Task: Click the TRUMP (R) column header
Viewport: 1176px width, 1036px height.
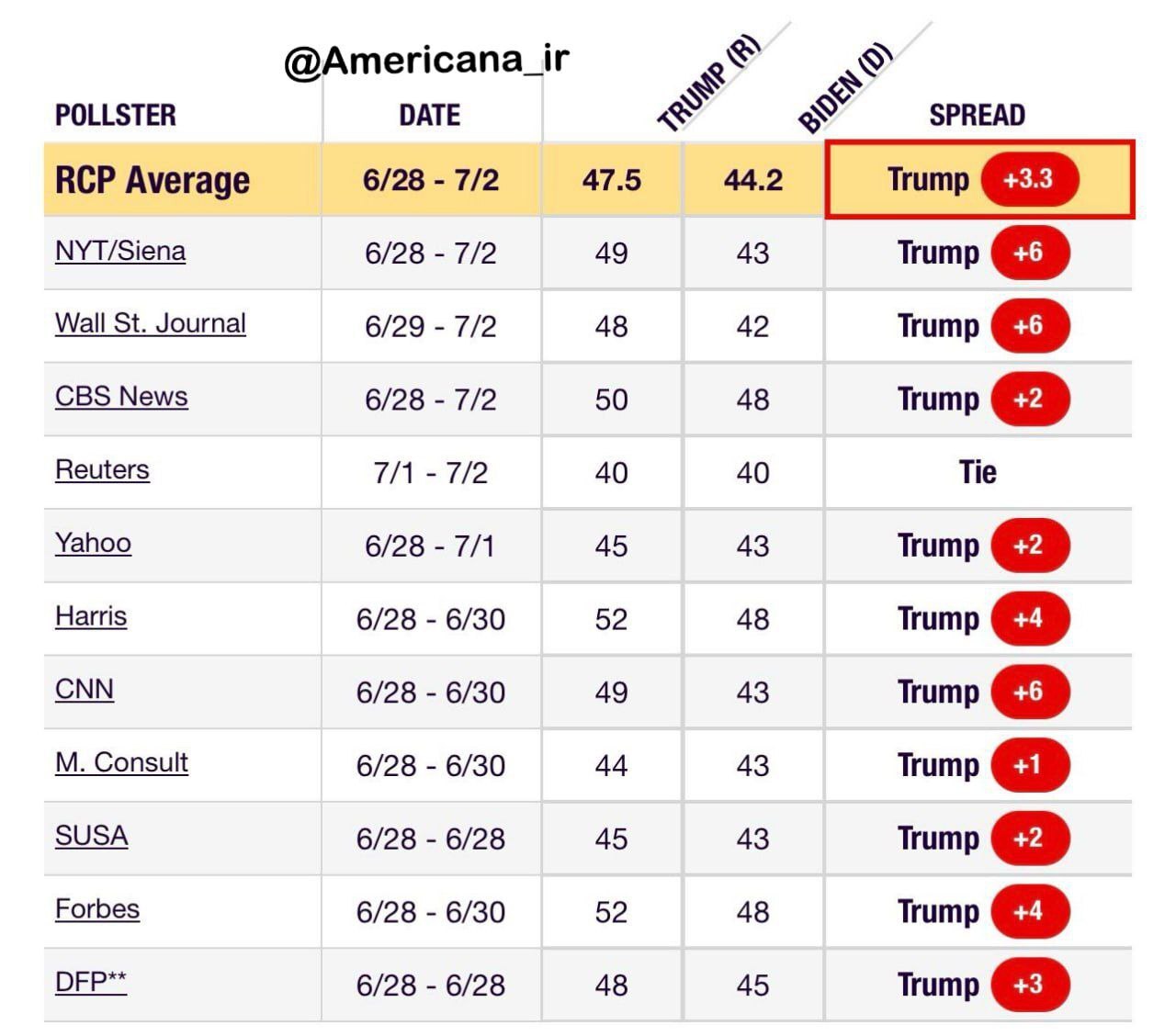Action: pos(709,84)
